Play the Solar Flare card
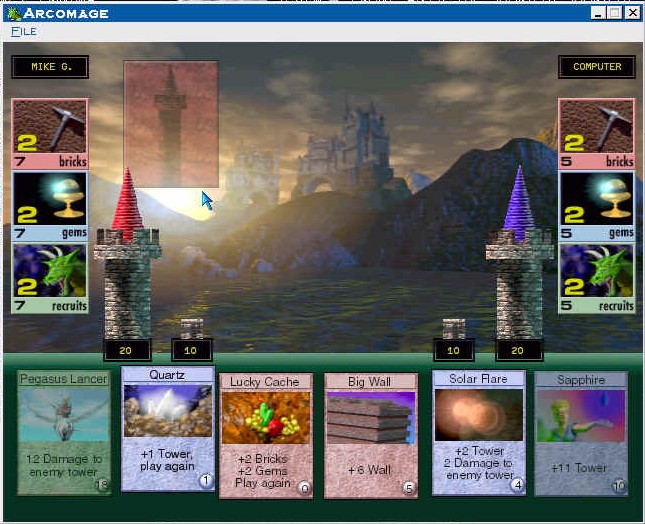The image size is (645, 524). click(479, 433)
